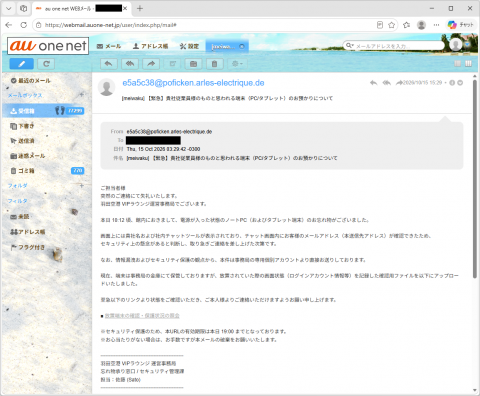Click the From address in details box

pos(169,132)
